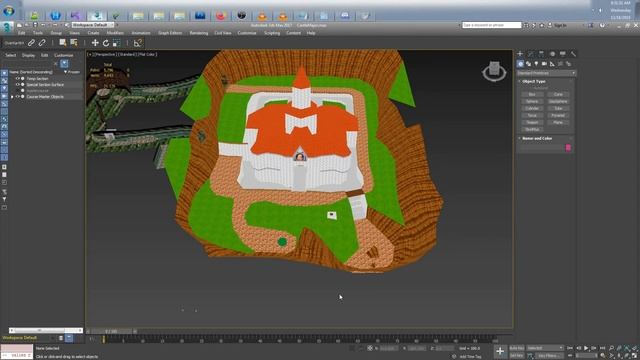Select the Helpers category icon

pyautogui.click(x=552, y=64)
